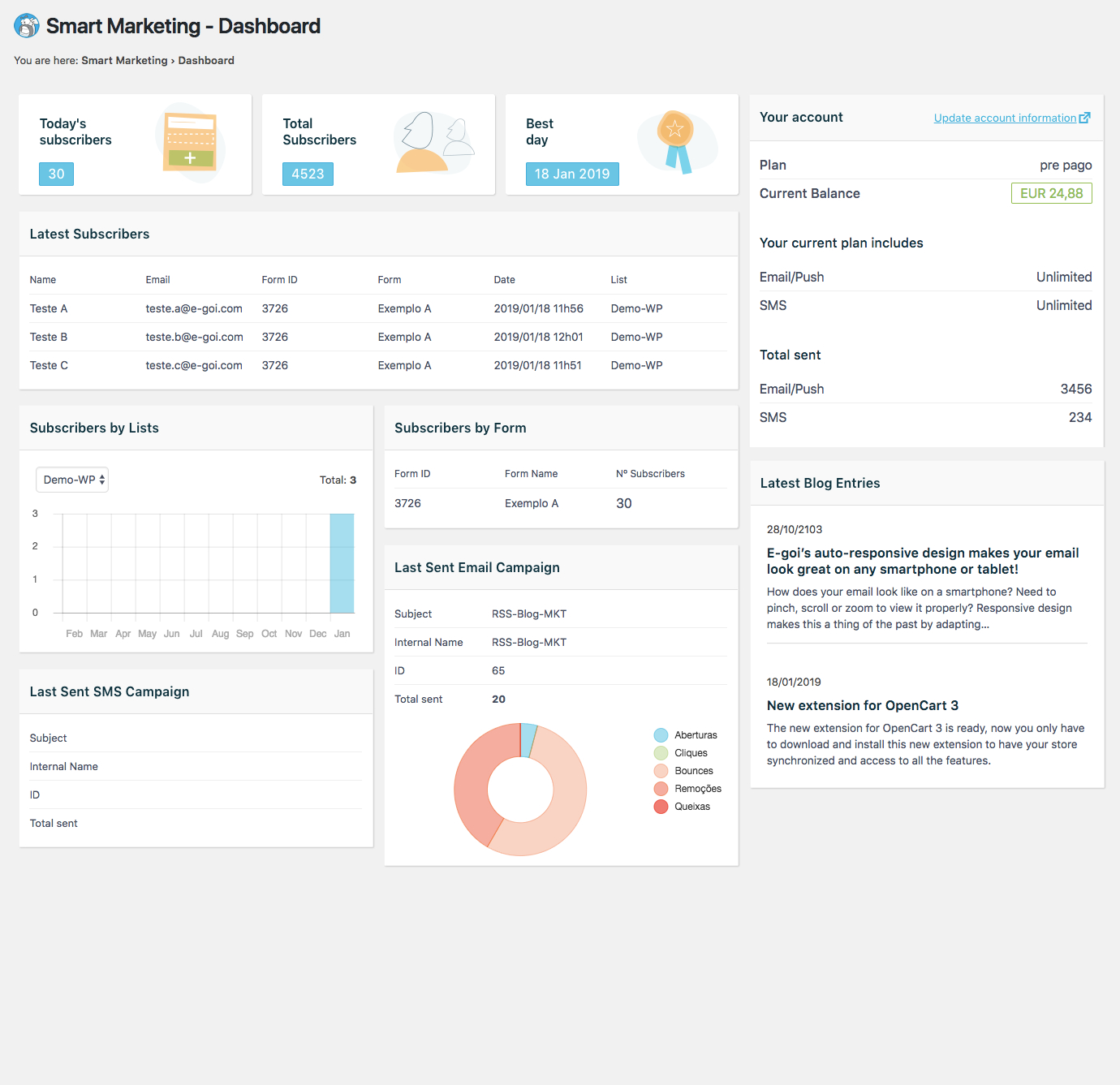Click the Last Sent SMS Campaign heading
Image resolution: width=1120 pixels, height=1085 pixels.
[x=110, y=691]
